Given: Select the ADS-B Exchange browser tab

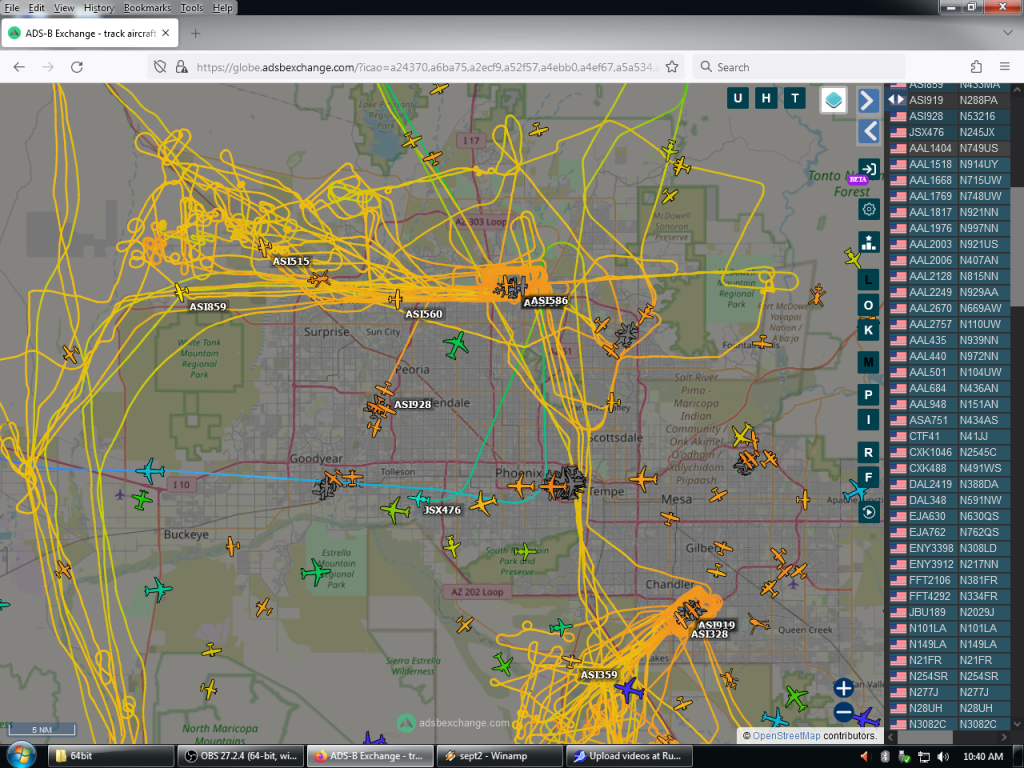Looking at the screenshot, I should coord(89,33).
